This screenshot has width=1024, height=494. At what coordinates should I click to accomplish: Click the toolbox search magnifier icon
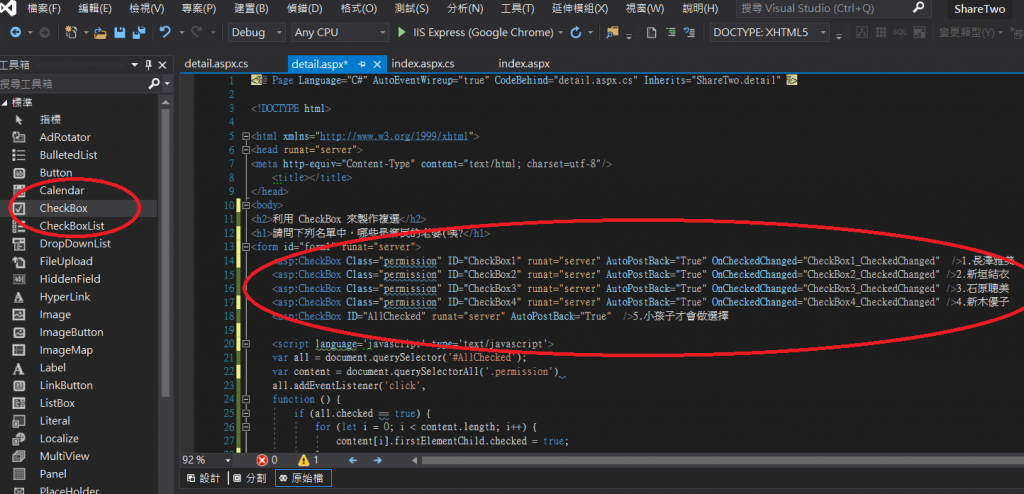click(x=154, y=84)
